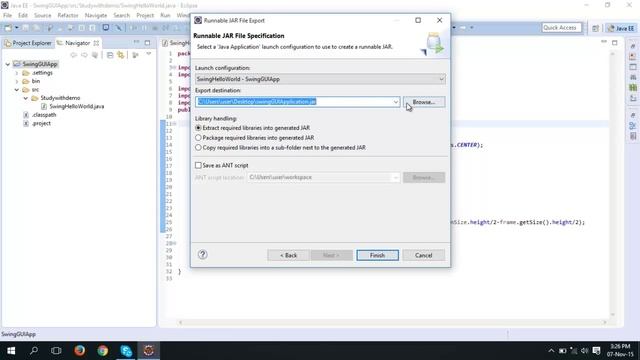Click Collapse All icon in Navigator

point(110,55)
